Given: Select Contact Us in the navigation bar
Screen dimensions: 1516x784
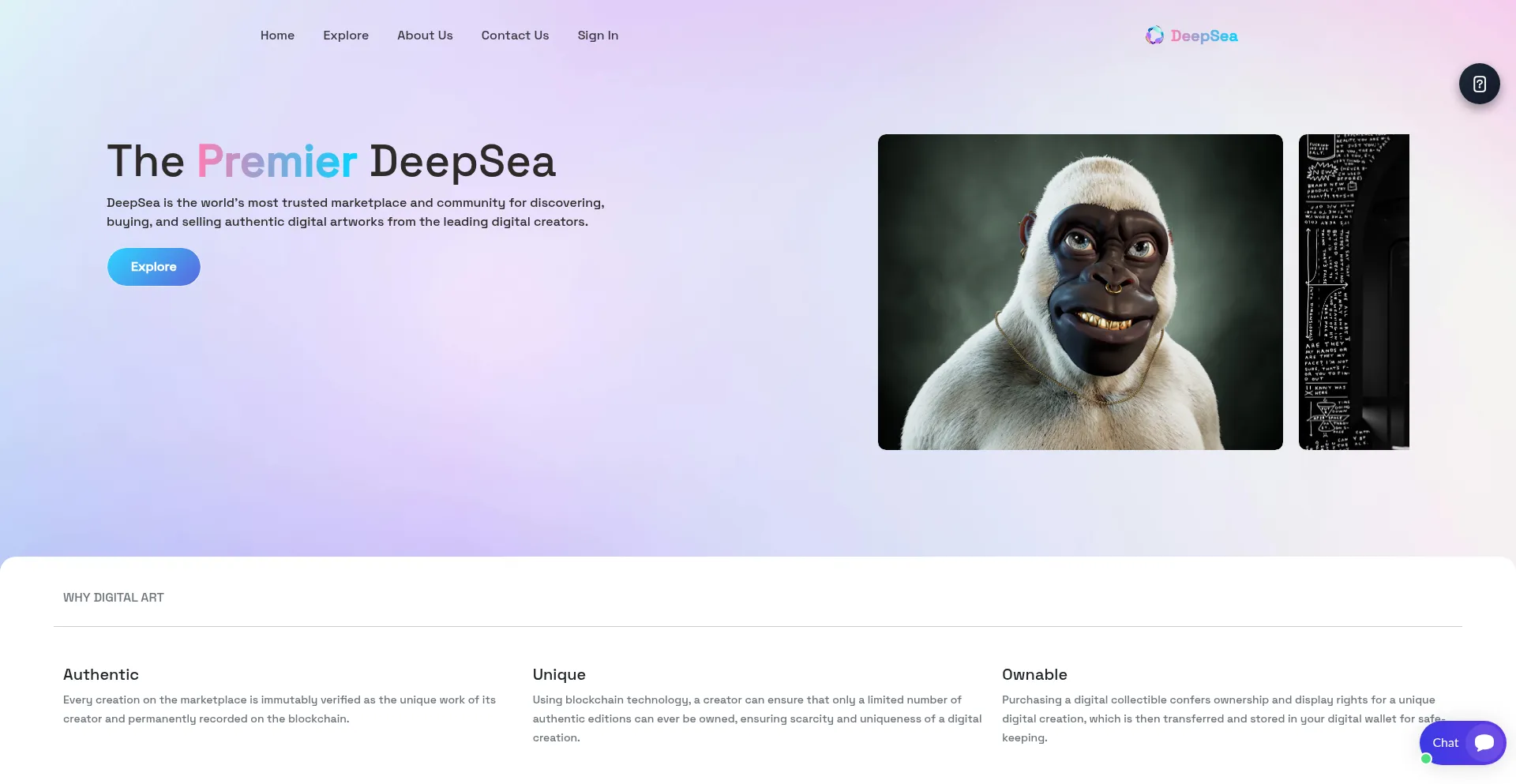Looking at the screenshot, I should (515, 36).
